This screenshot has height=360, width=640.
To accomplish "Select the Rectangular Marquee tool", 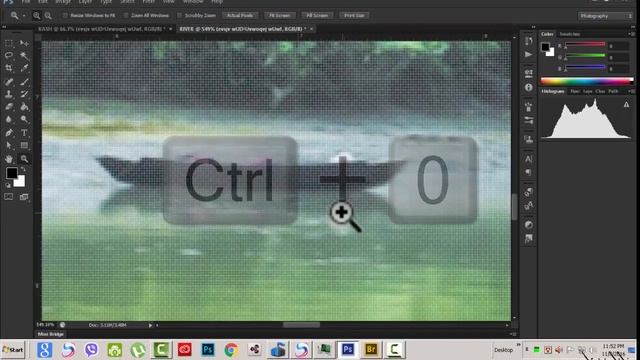I will pyautogui.click(x=9, y=43).
